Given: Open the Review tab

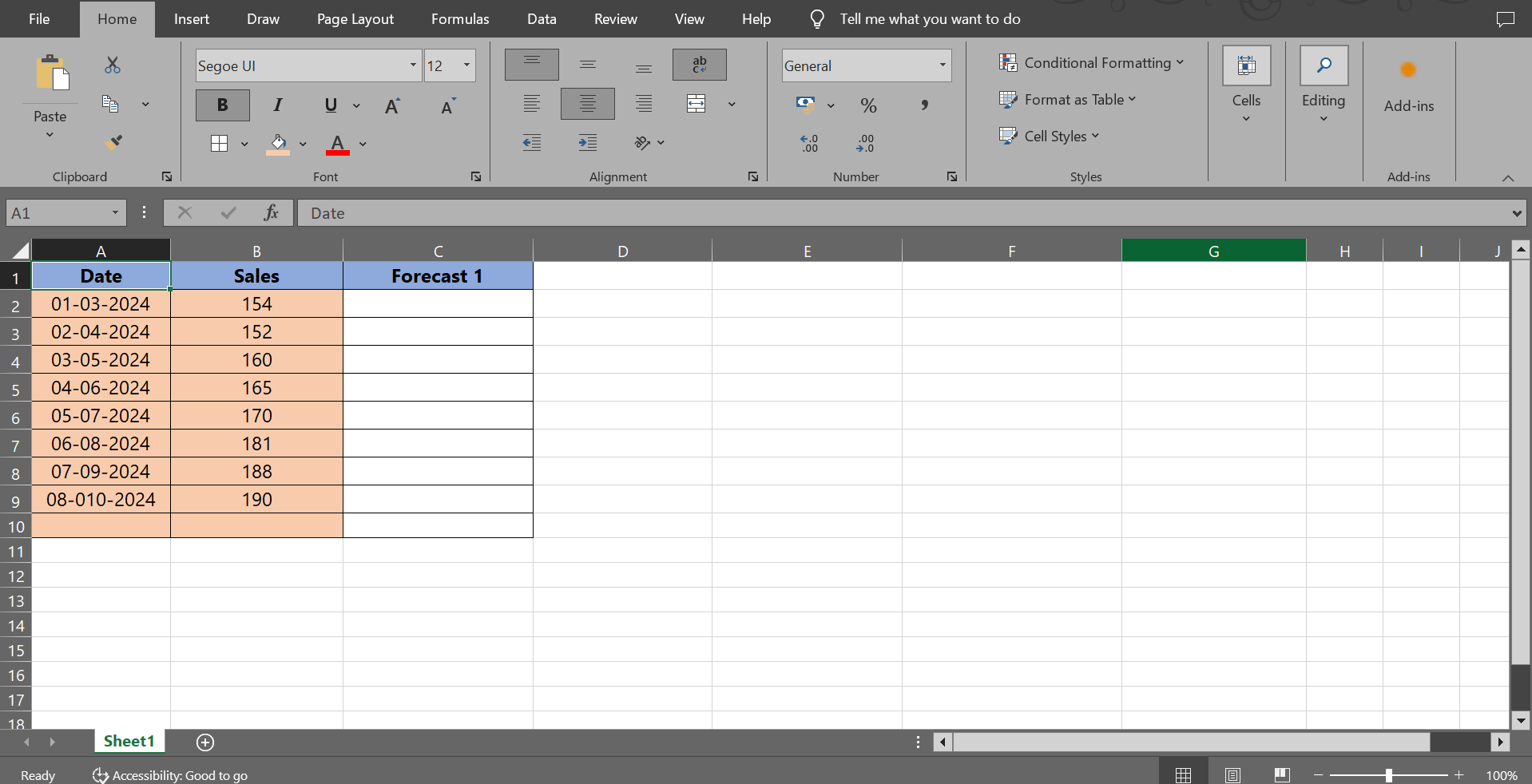Looking at the screenshot, I should pos(615,18).
